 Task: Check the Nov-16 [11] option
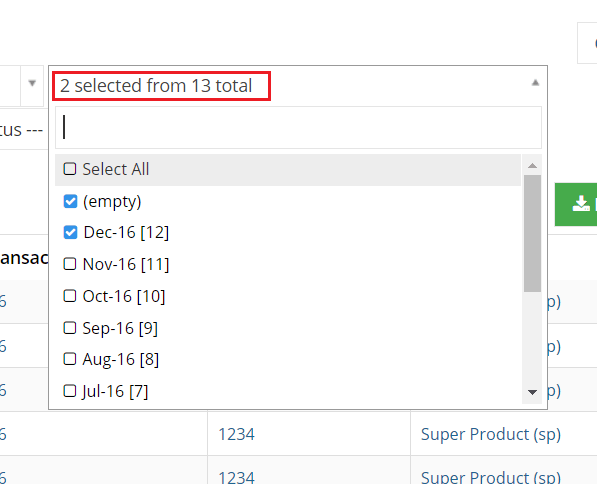[70, 264]
